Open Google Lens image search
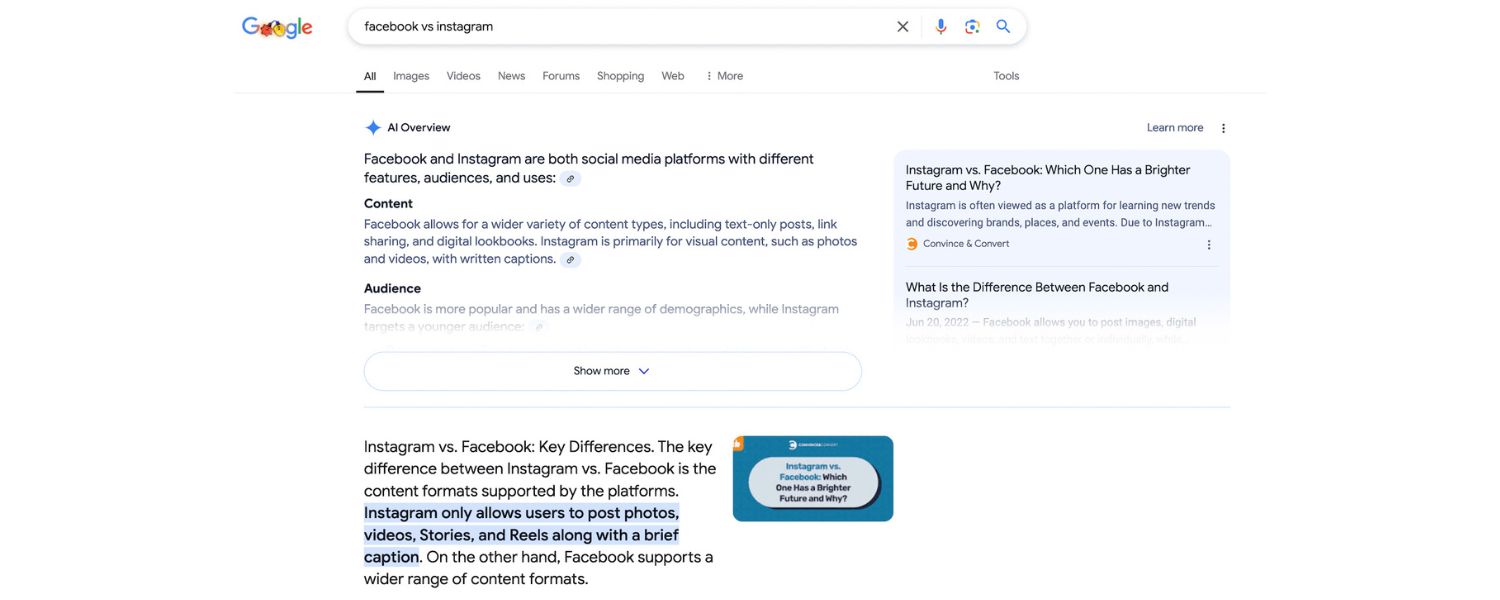 click(x=971, y=26)
